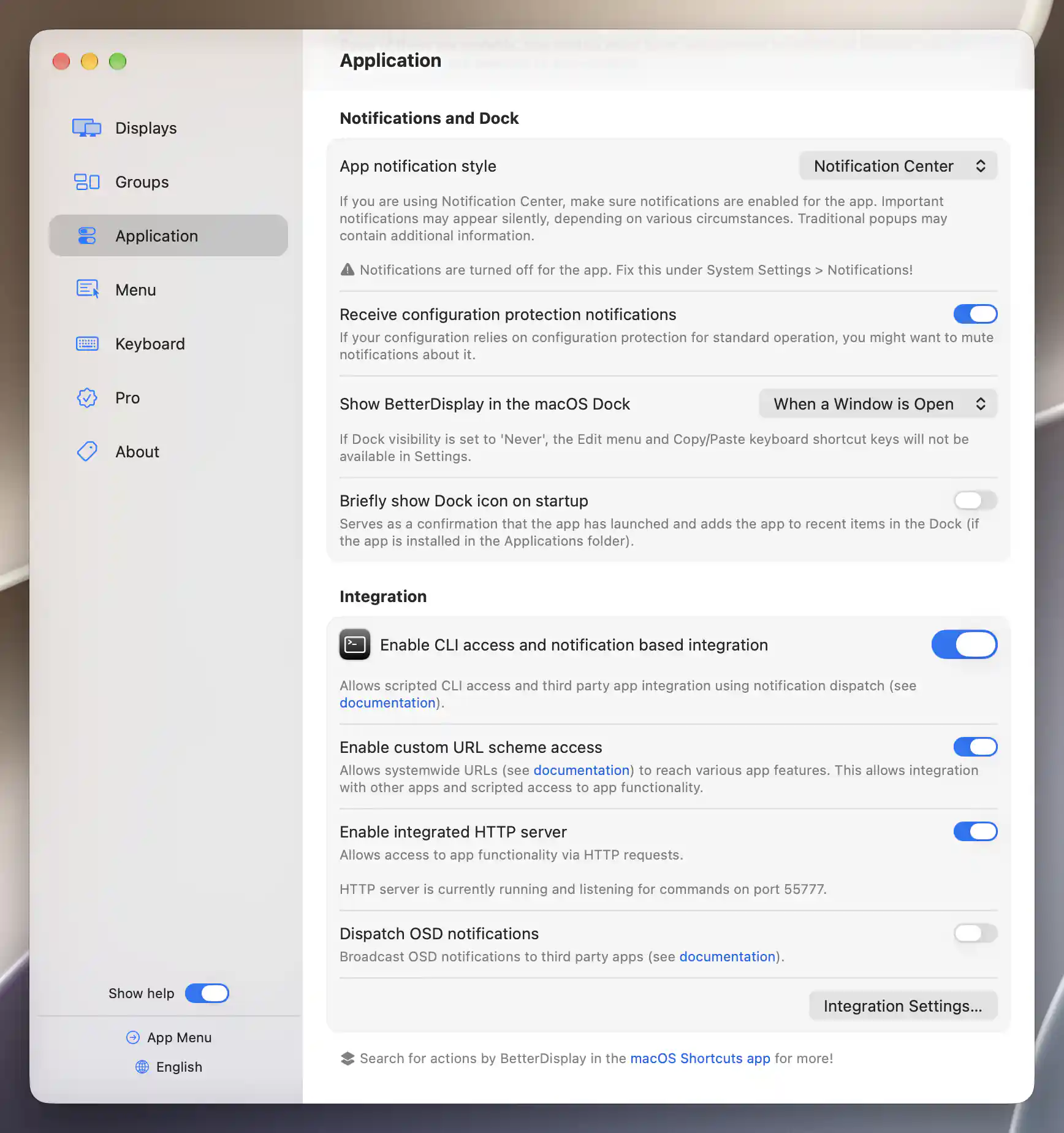Follow the macOS Shortcuts app link
The width and height of the screenshot is (1064, 1133).
700,1058
